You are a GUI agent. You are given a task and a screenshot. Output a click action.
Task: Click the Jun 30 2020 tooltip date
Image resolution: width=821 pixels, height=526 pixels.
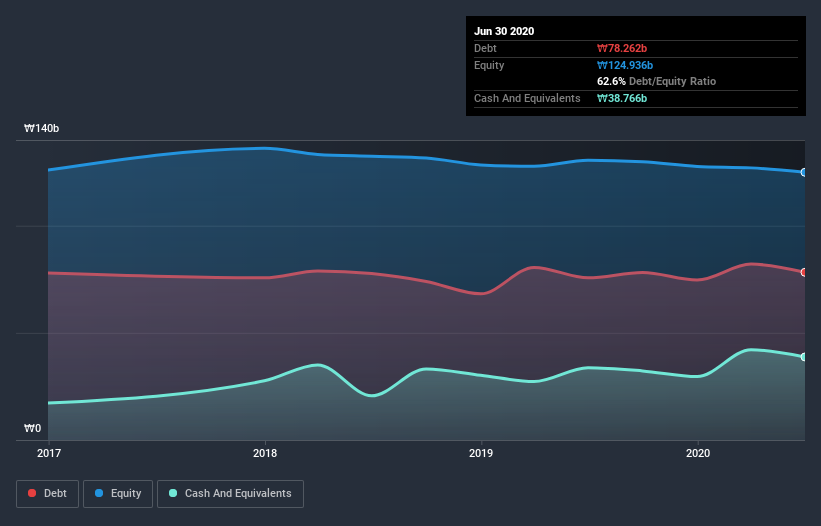click(504, 31)
